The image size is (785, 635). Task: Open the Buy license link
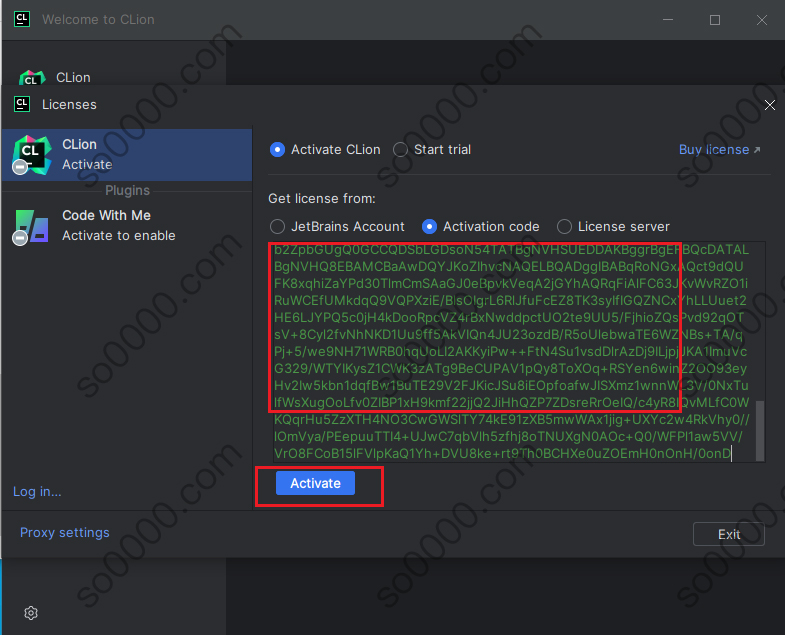point(719,149)
